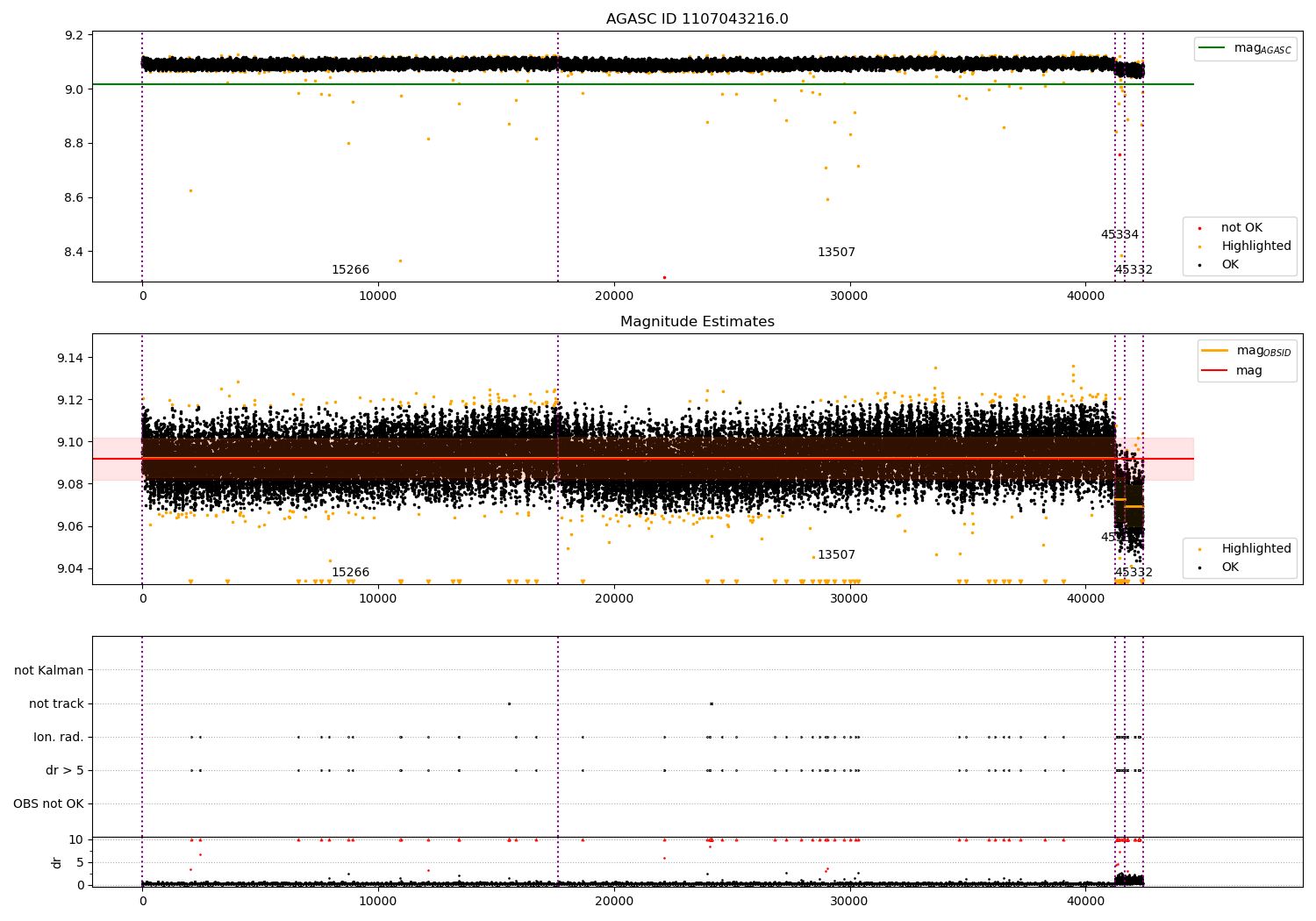Viewport: 1316px width, 921px height.
Task: Click the 8.4 y-axis tick label
Action: 75,253
